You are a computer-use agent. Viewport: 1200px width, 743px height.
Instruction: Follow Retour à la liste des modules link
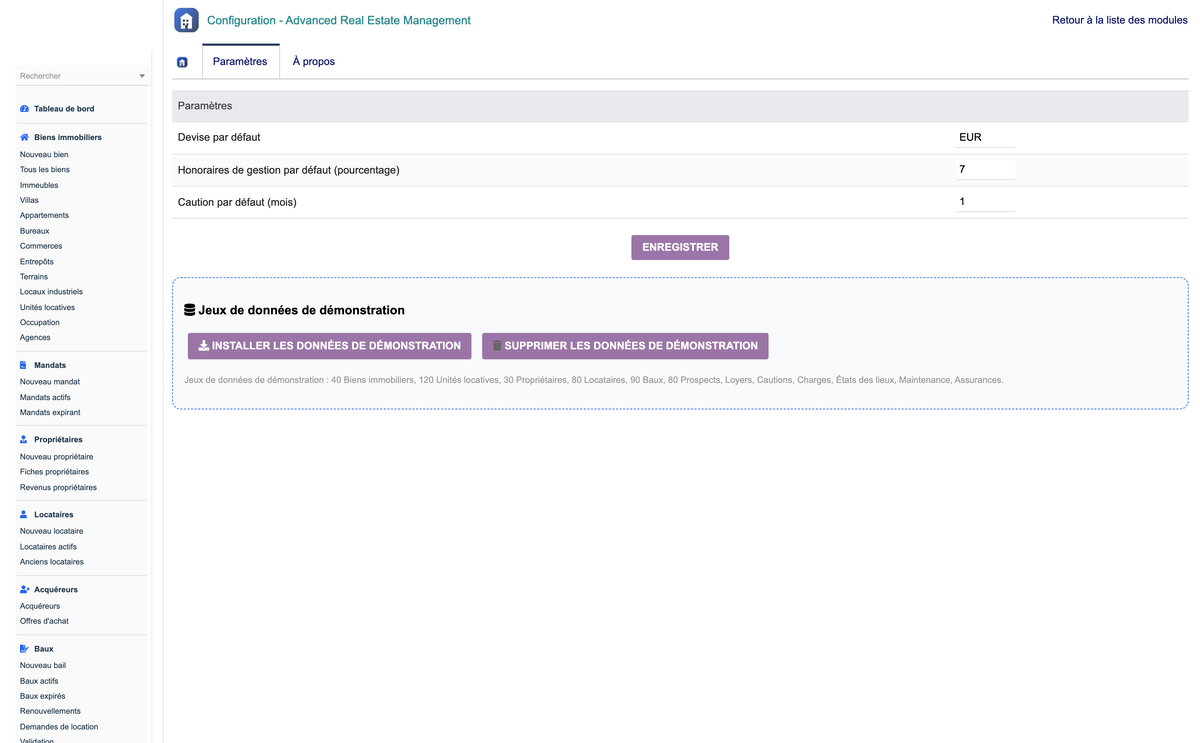(1120, 20)
